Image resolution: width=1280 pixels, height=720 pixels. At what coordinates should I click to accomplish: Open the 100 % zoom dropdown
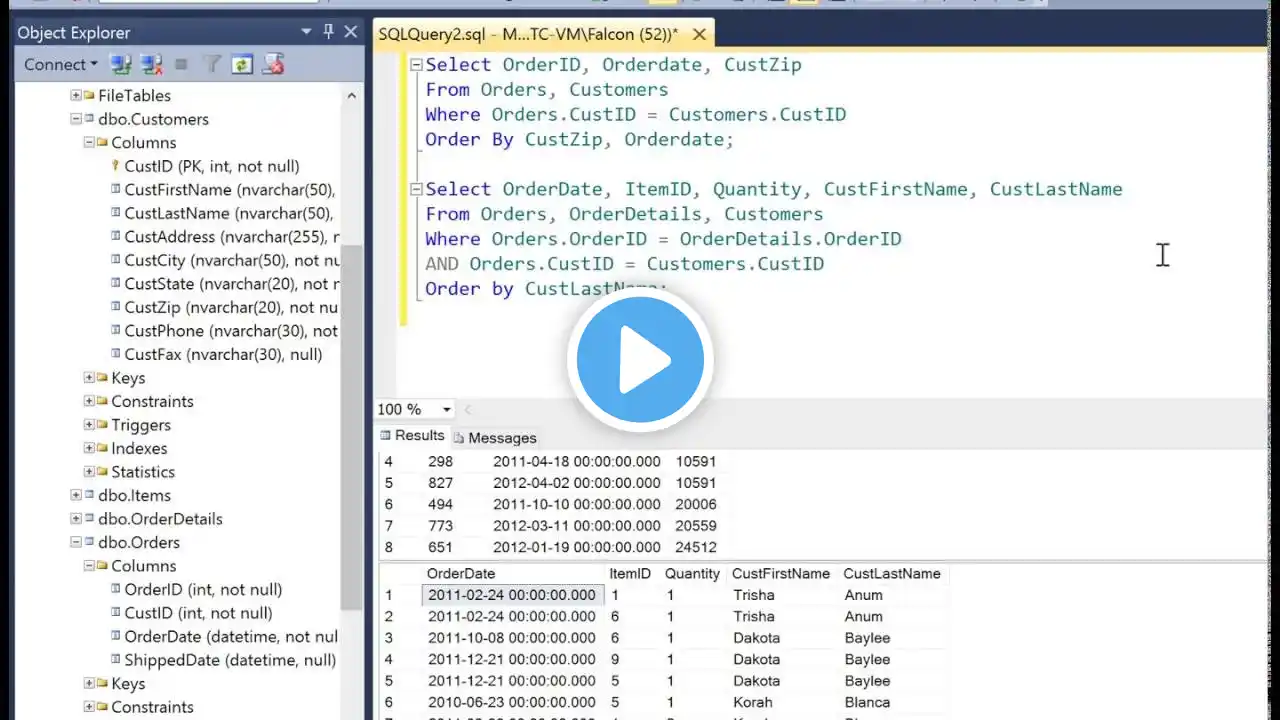click(446, 409)
